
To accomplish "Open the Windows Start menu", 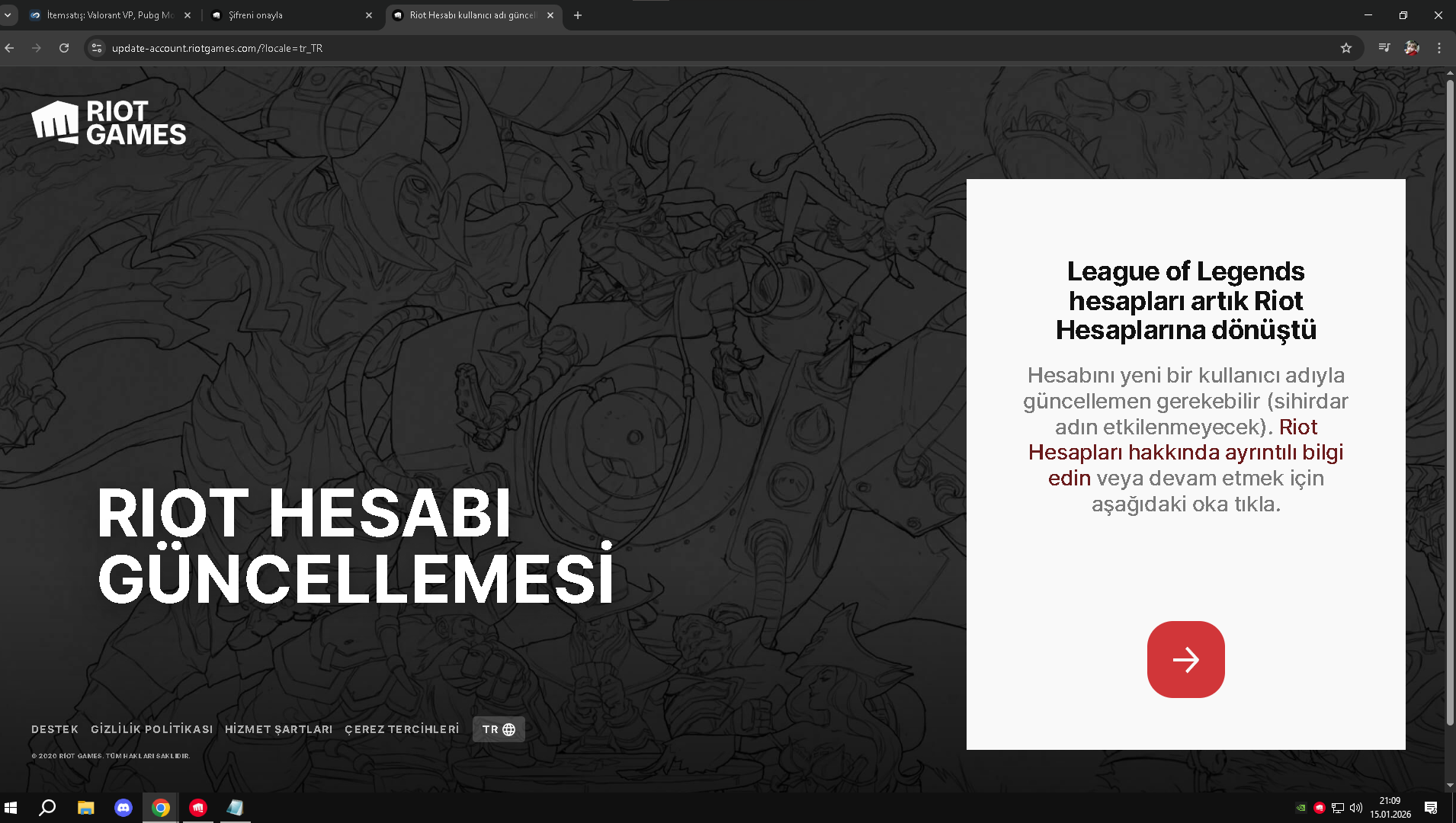I will click(x=11, y=808).
